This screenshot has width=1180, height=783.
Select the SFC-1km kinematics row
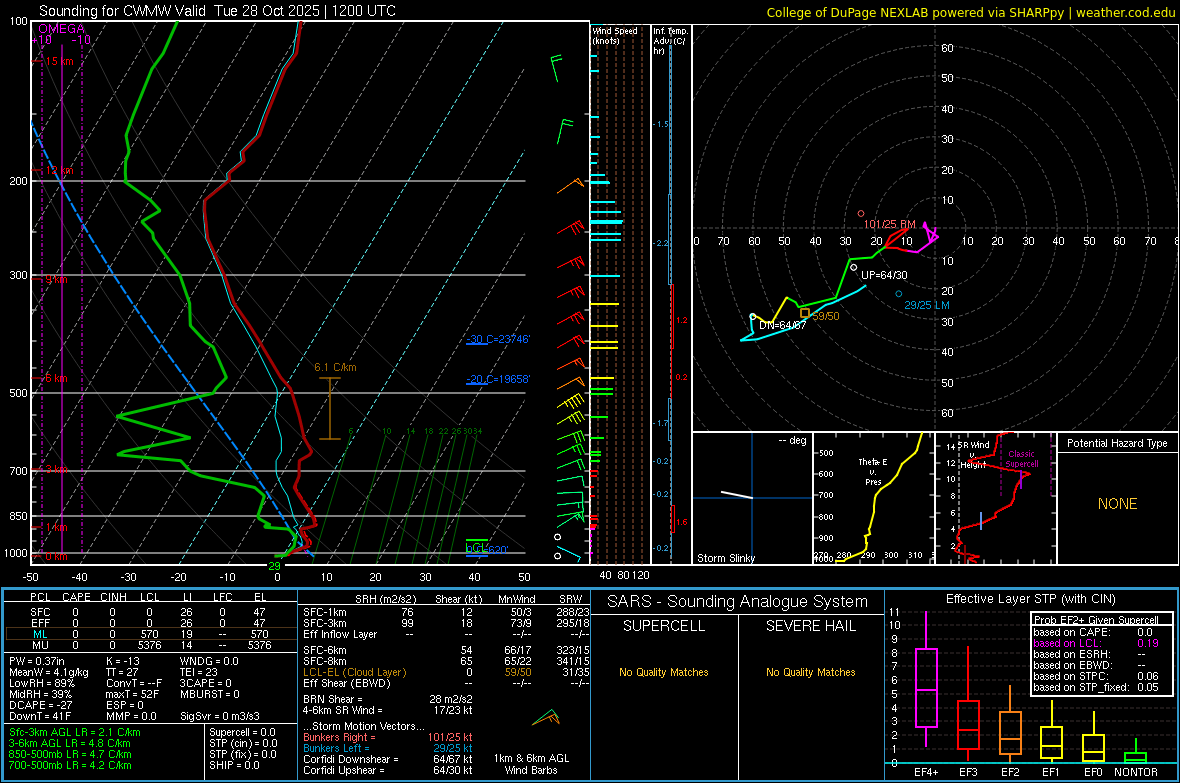click(x=446, y=612)
